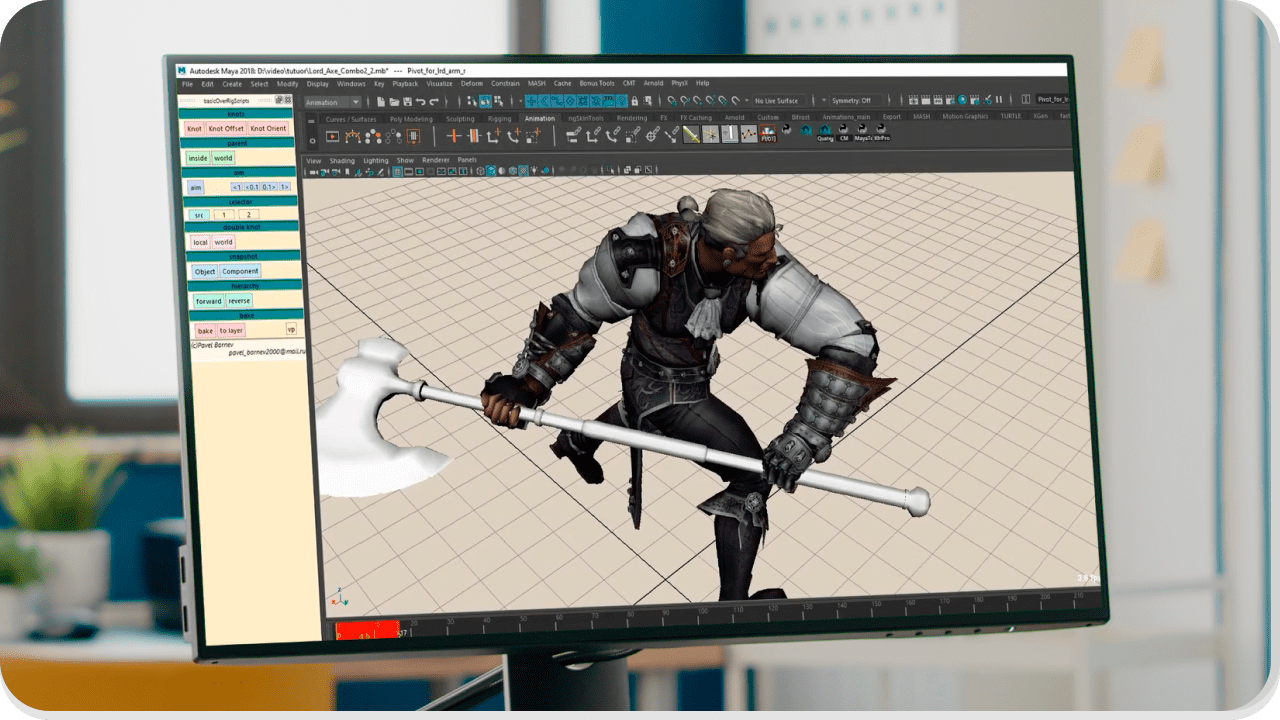The width and height of the screenshot is (1280, 720).
Task: Switch to the Rigging shelf tab
Action: [x=499, y=119]
